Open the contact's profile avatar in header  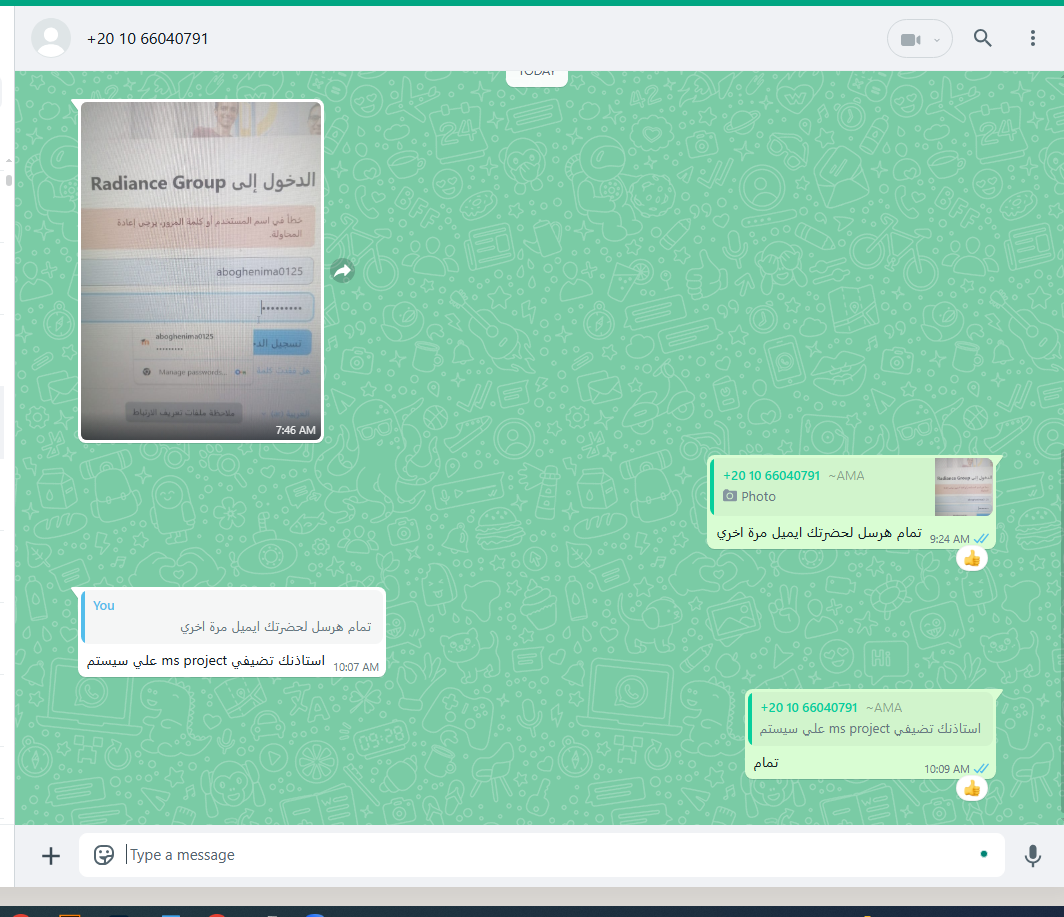[x=51, y=38]
